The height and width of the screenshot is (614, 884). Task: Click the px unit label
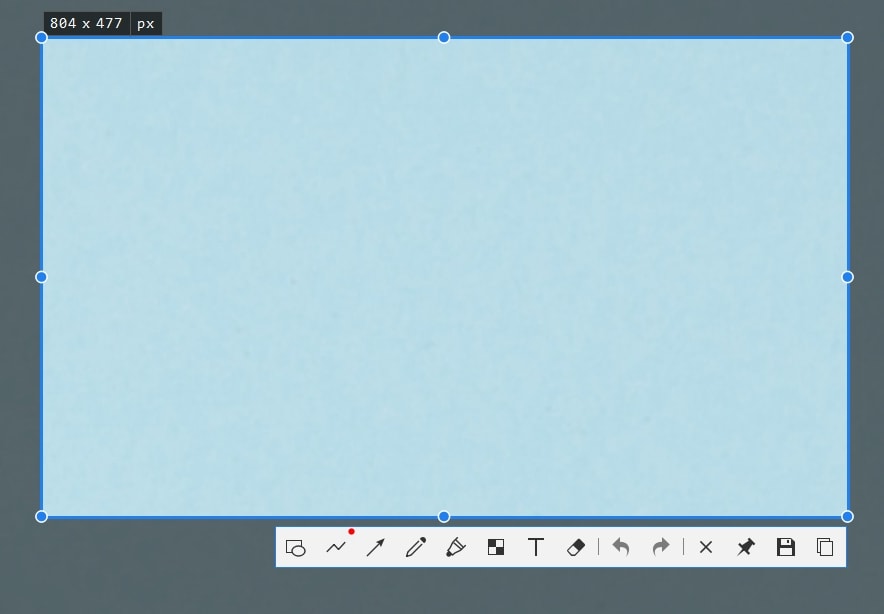[146, 24]
